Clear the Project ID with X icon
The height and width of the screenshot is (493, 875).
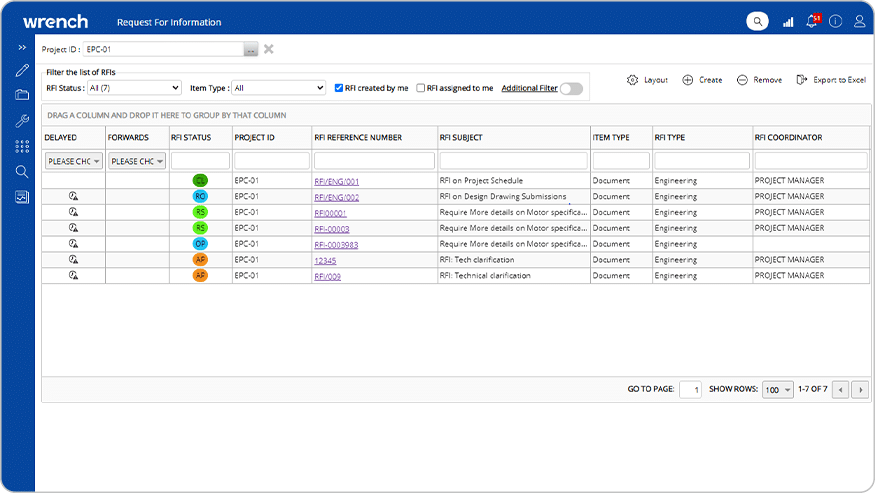click(268, 49)
